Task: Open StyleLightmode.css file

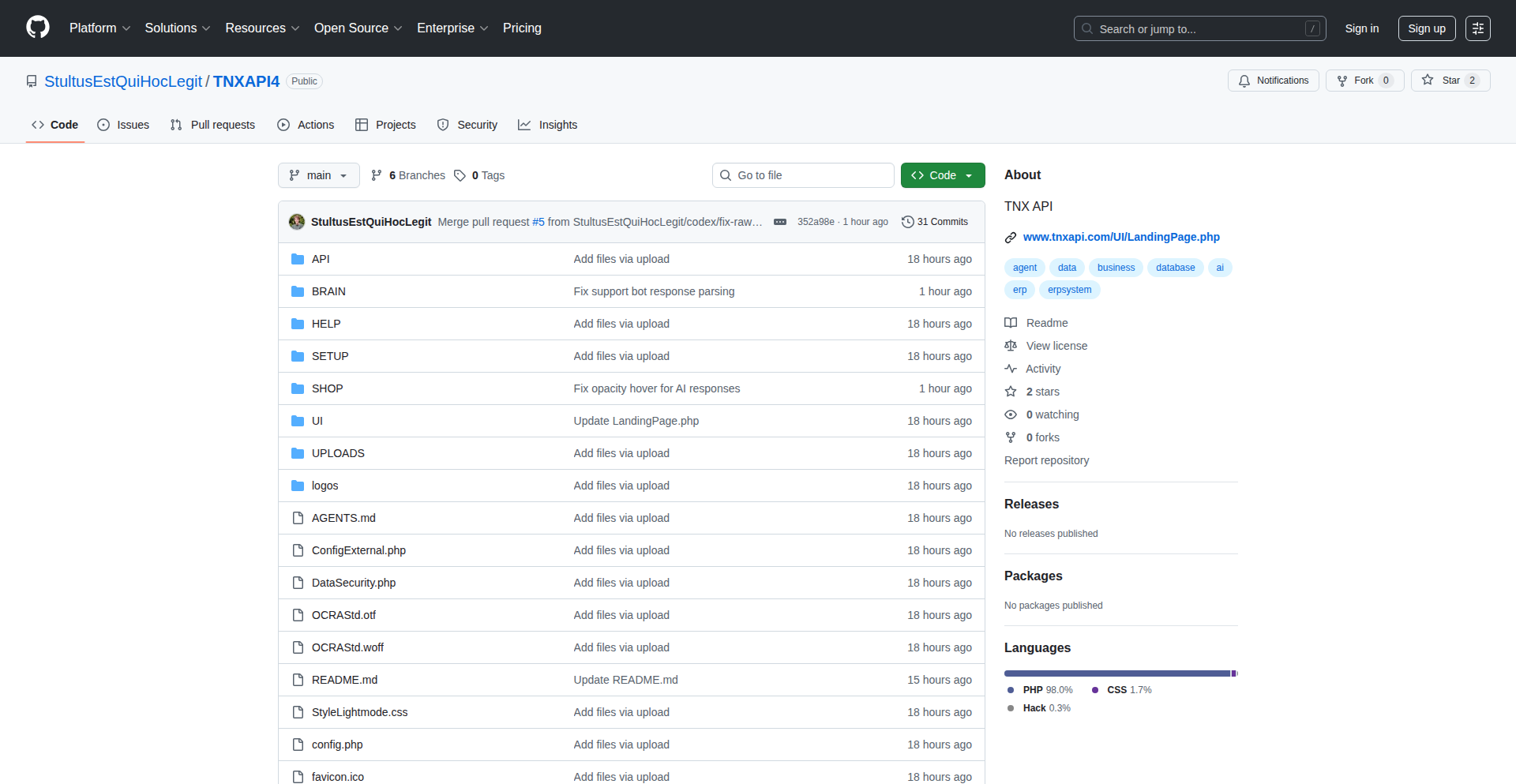Action: (x=360, y=712)
